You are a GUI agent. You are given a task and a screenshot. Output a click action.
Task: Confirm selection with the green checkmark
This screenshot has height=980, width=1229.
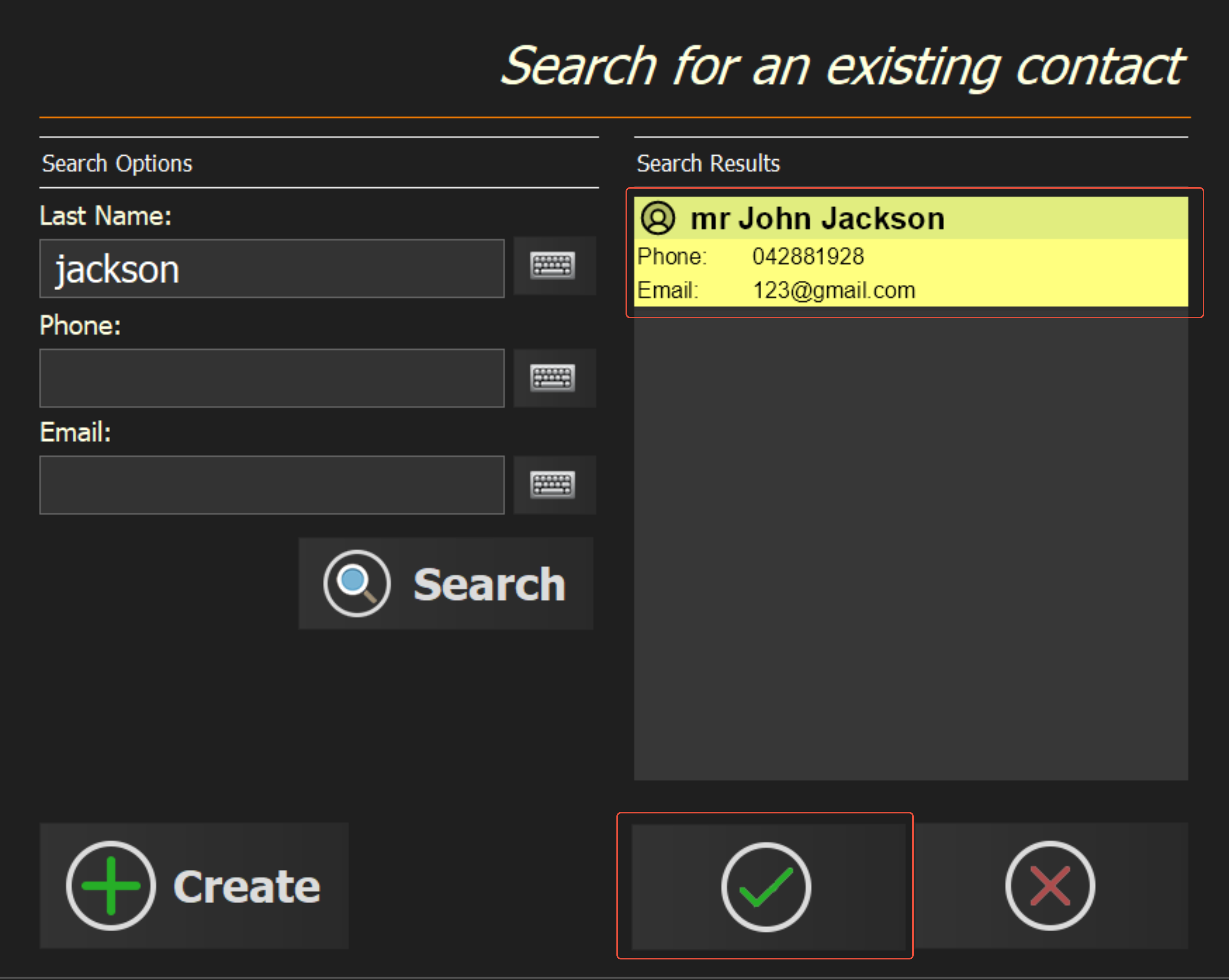[x=766, y=887]
